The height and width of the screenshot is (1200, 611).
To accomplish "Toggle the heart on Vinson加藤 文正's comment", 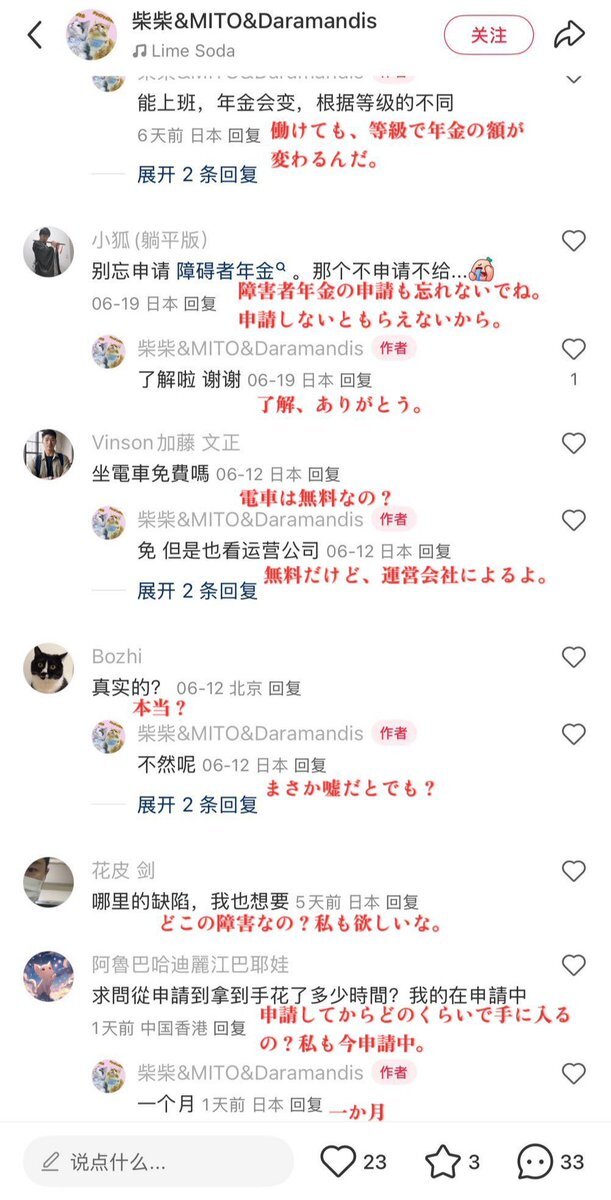I will click(x=573, y=444).
